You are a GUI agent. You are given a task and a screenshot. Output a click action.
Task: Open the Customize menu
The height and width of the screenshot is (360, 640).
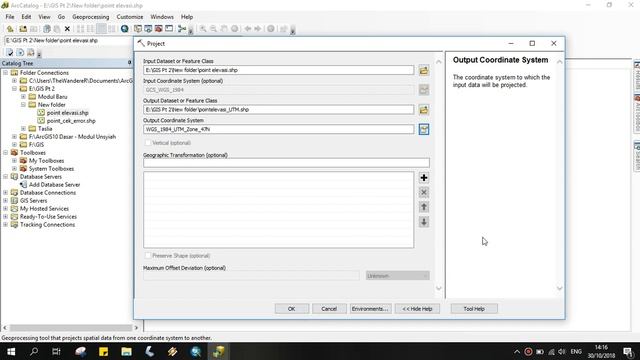(x=130, y=17)
